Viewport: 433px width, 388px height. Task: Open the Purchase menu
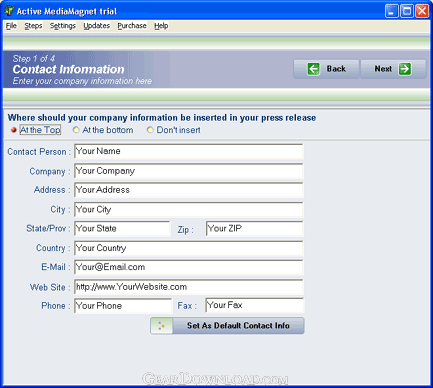pyautogui.click(x=132, y=26)
